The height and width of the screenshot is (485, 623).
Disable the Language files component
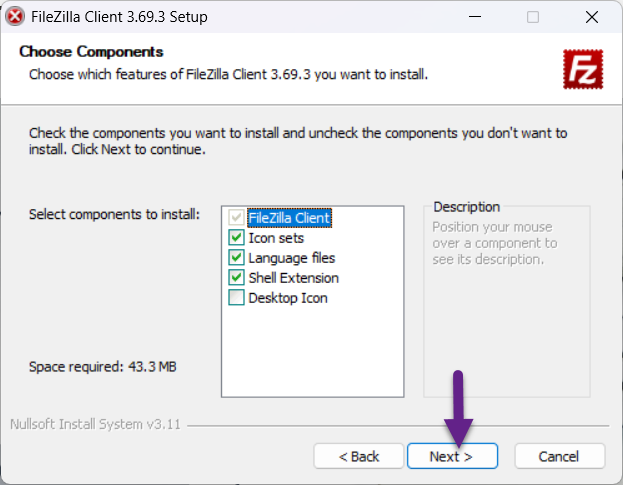coord(236,258)
